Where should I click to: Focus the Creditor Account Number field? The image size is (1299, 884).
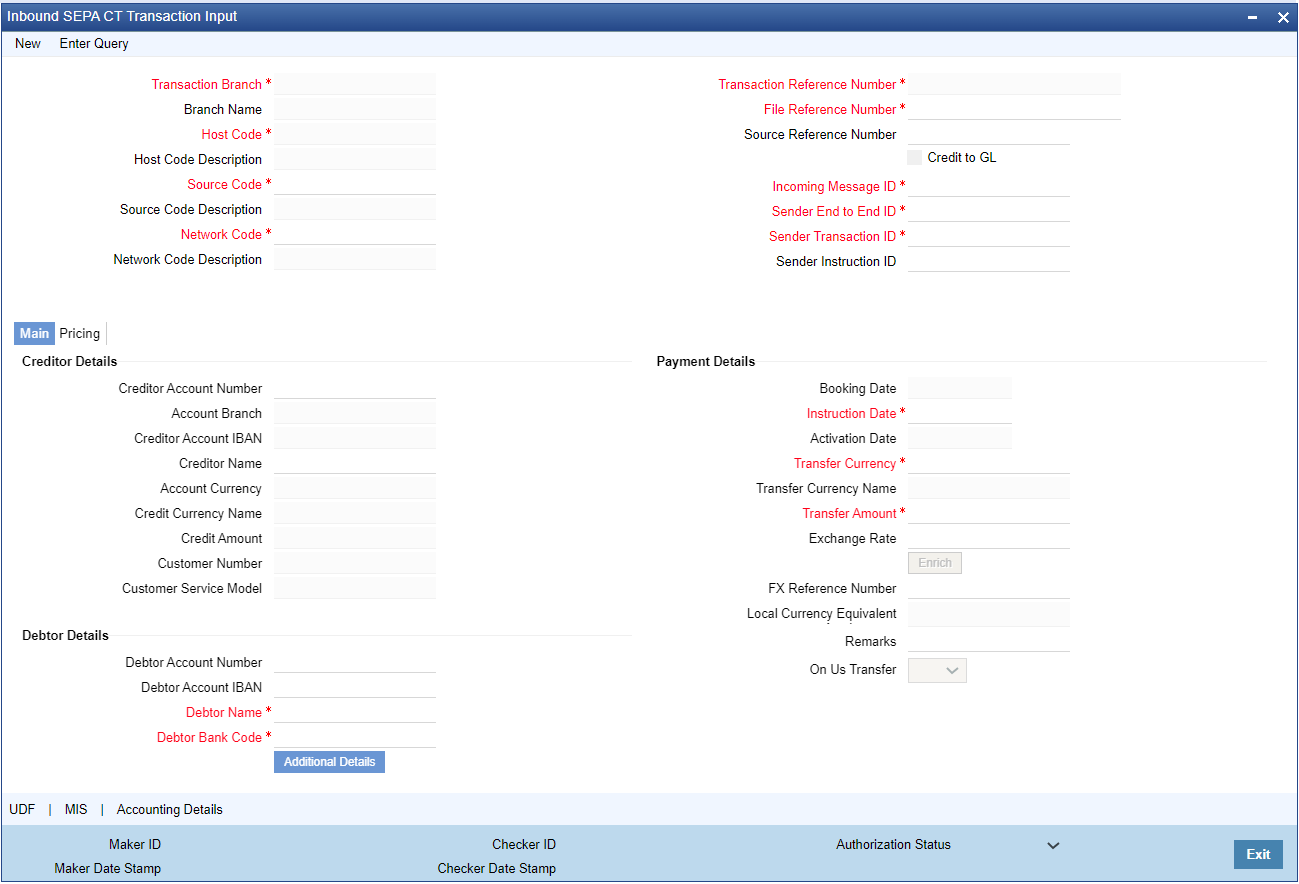point(355,388)
